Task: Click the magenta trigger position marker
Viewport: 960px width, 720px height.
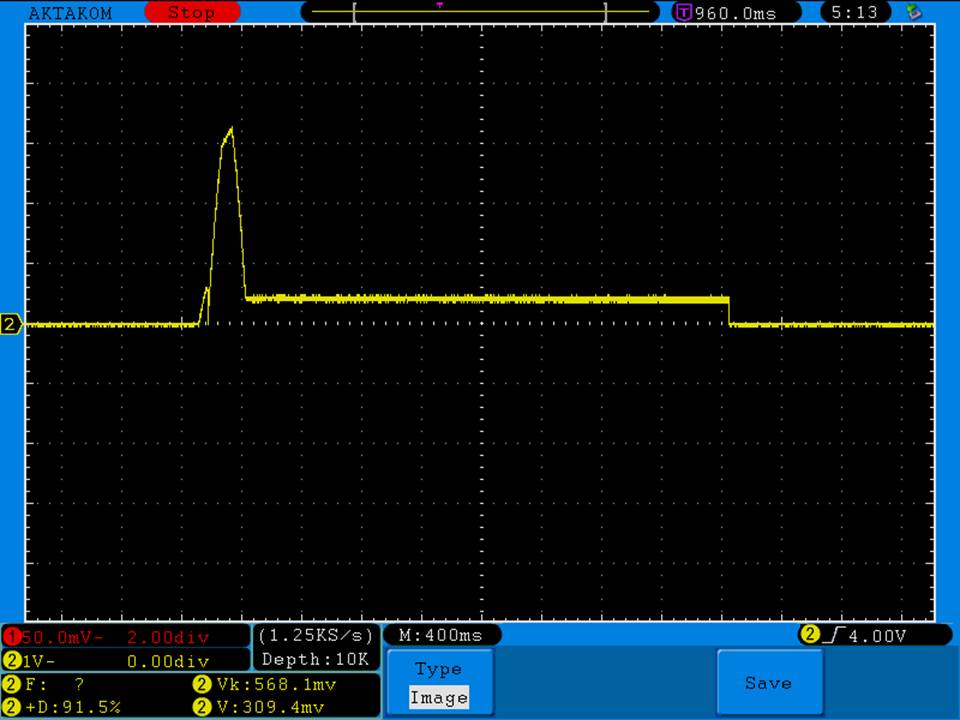Action: (440, 5)
